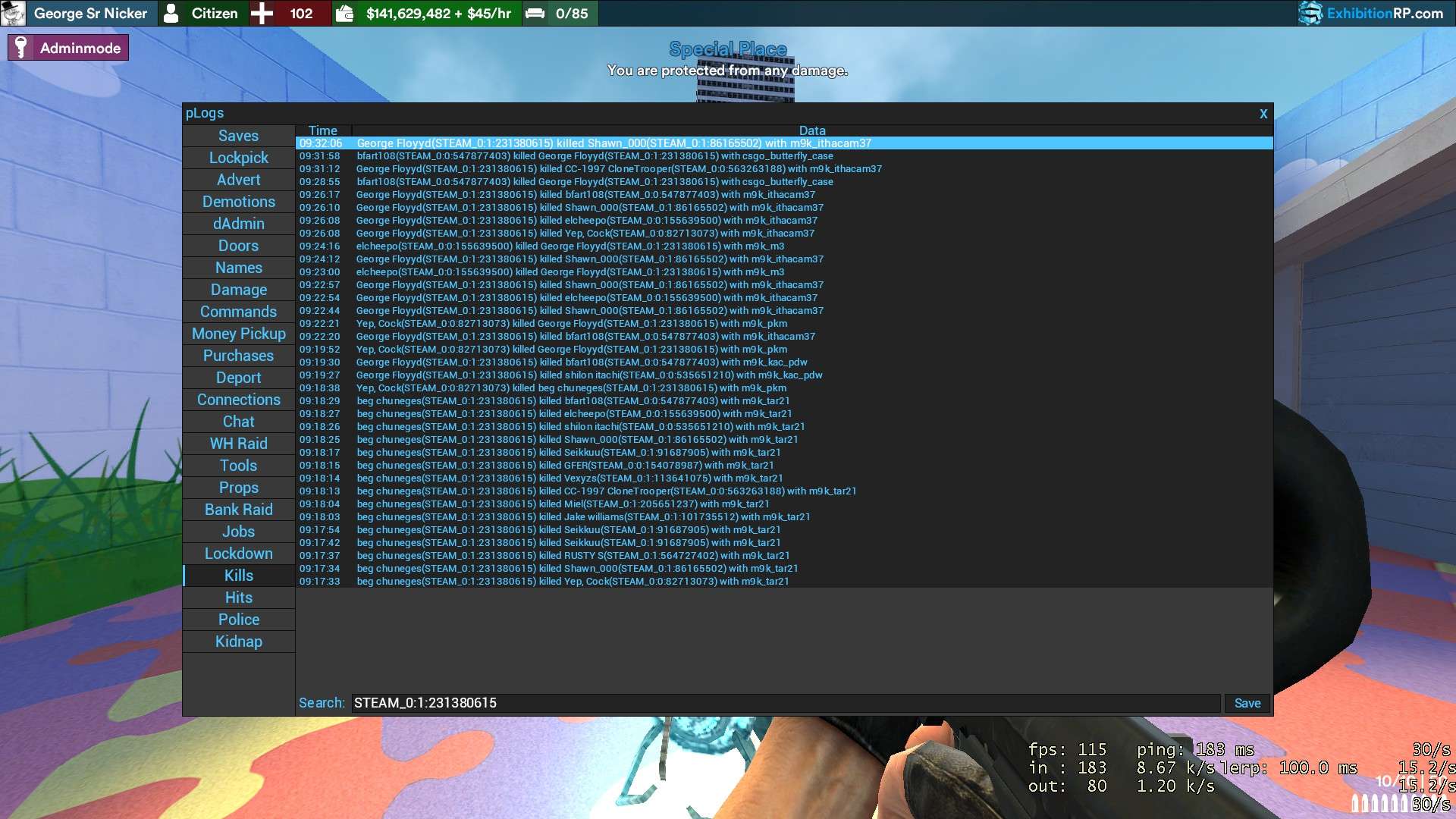Open the Tools logs
Screen dimensions: 1456x819
[x=239, y=466]
